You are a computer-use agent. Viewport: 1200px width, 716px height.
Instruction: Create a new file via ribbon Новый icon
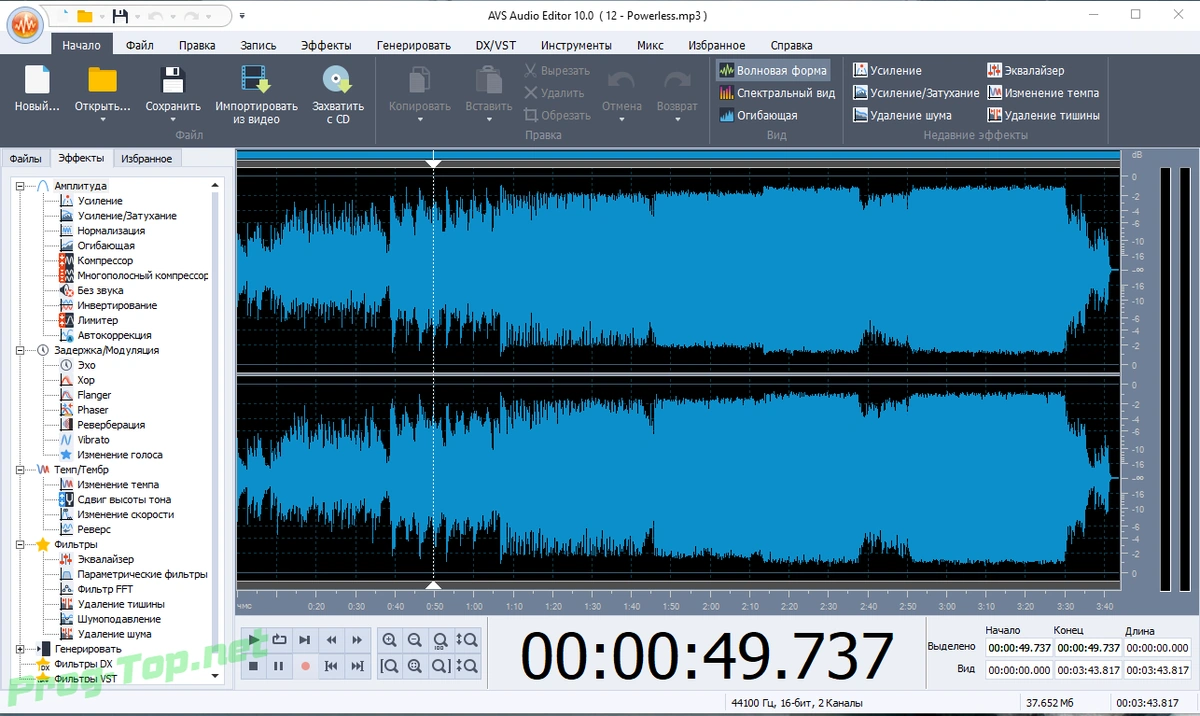(37, 80)
